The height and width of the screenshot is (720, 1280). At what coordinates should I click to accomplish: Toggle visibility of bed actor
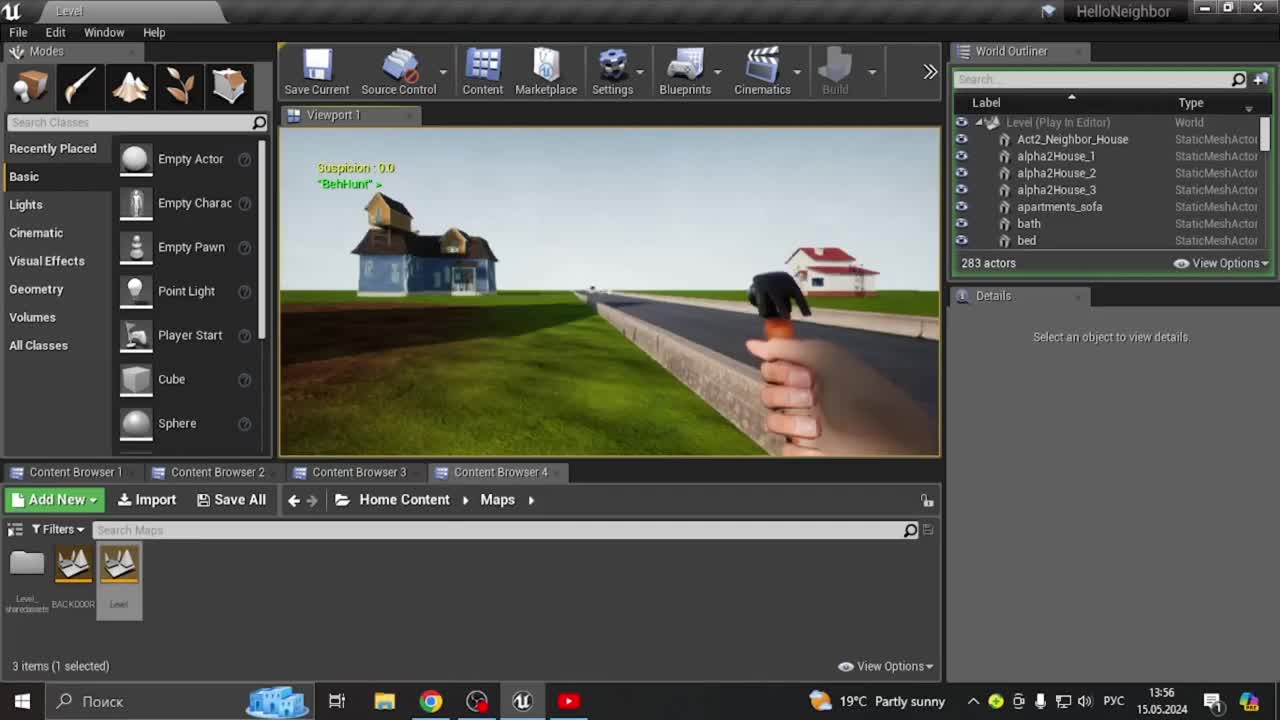point(962,241)
